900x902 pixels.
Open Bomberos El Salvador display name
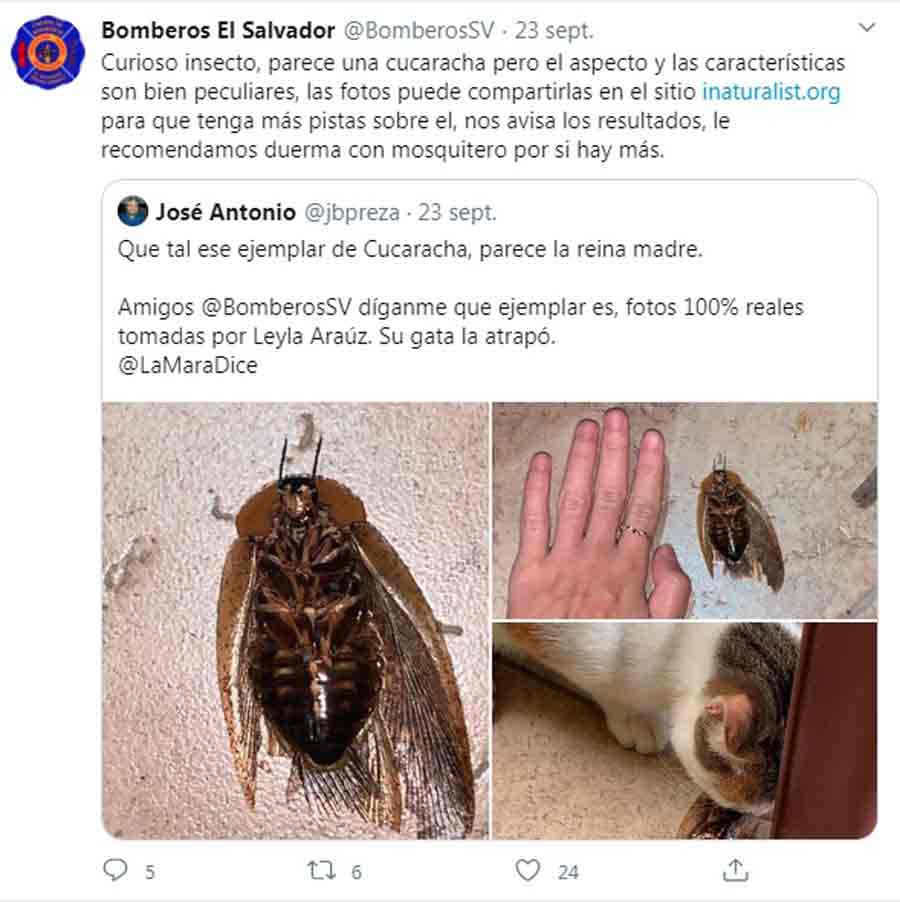coord(218,30)
